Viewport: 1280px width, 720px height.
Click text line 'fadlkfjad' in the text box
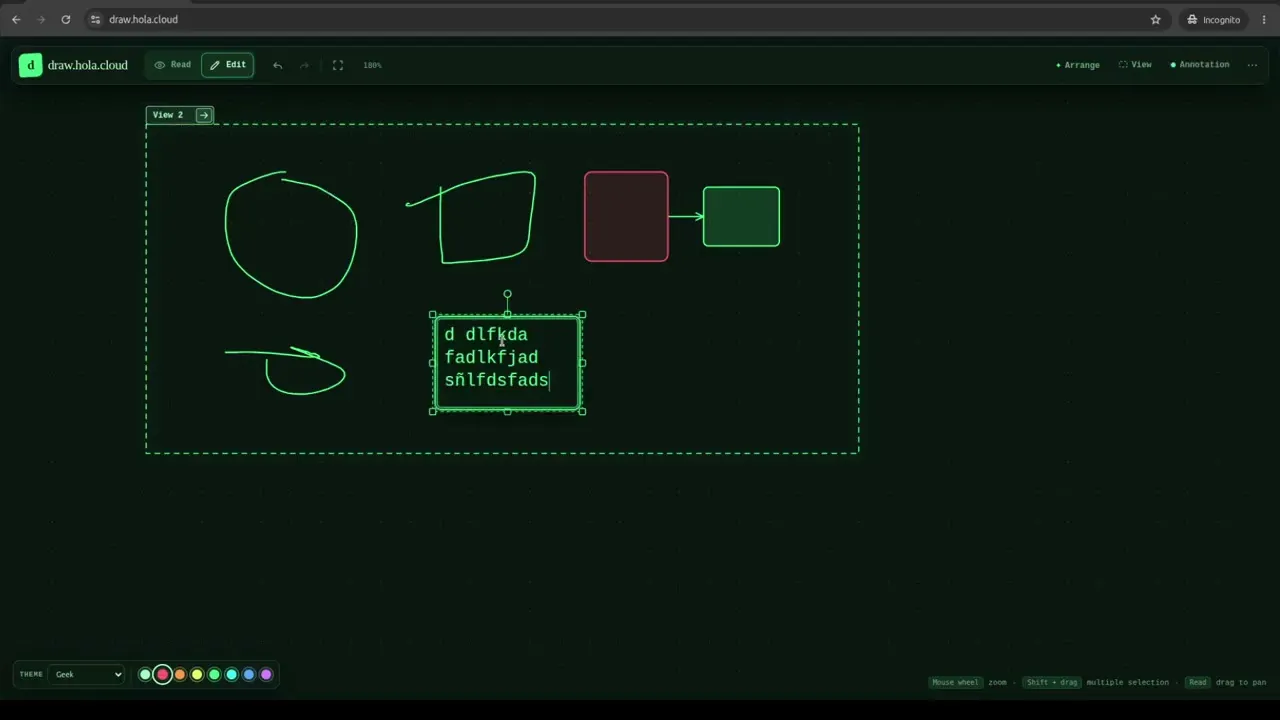point(491,357)
